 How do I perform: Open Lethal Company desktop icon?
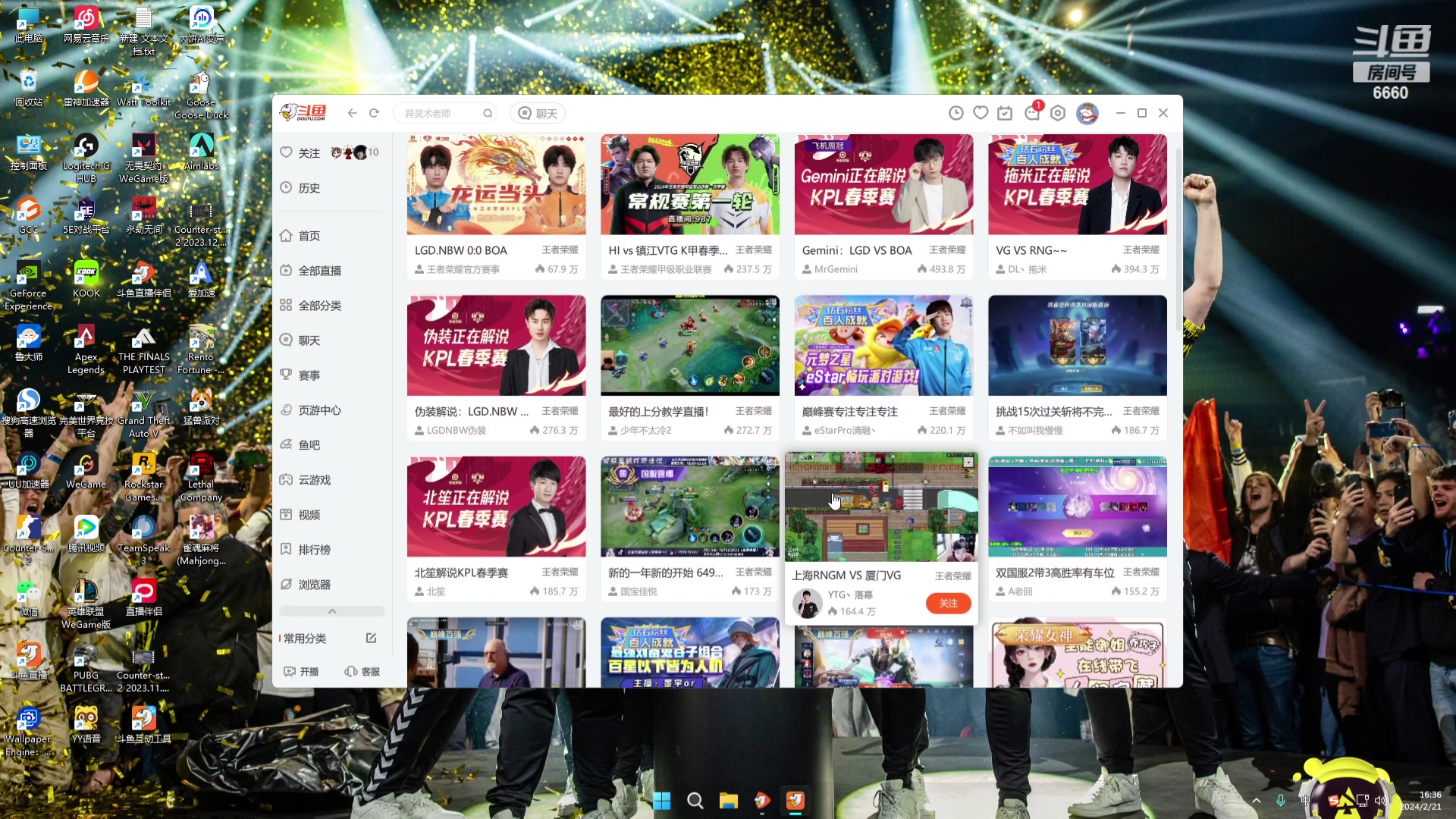201,477
